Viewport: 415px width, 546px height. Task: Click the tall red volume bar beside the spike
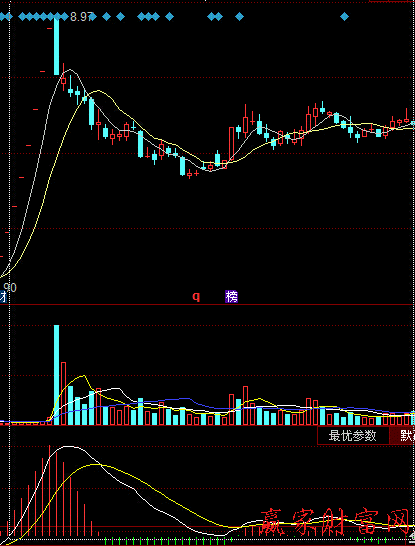63,393
